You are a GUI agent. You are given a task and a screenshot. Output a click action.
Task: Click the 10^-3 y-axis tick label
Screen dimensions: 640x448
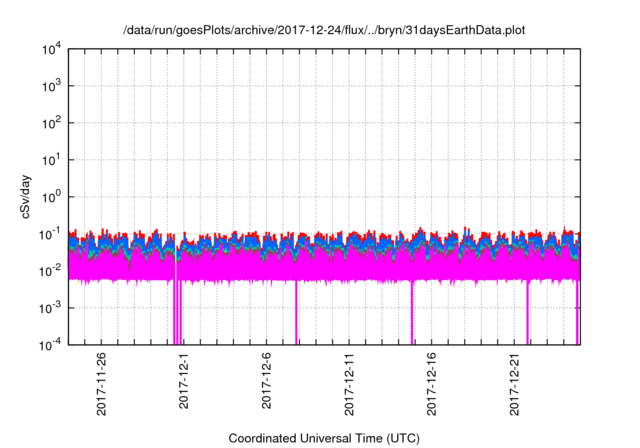49,309
